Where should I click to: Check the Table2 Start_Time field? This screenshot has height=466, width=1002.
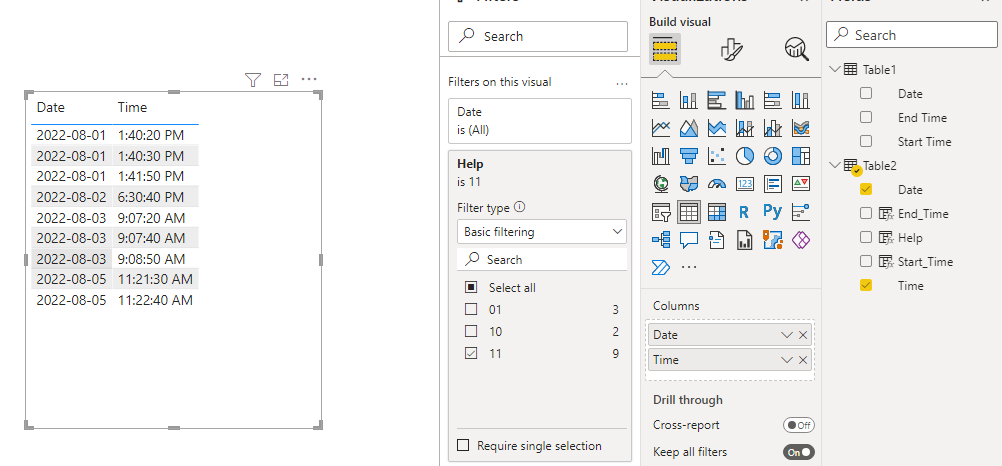[x=866, y=261]
